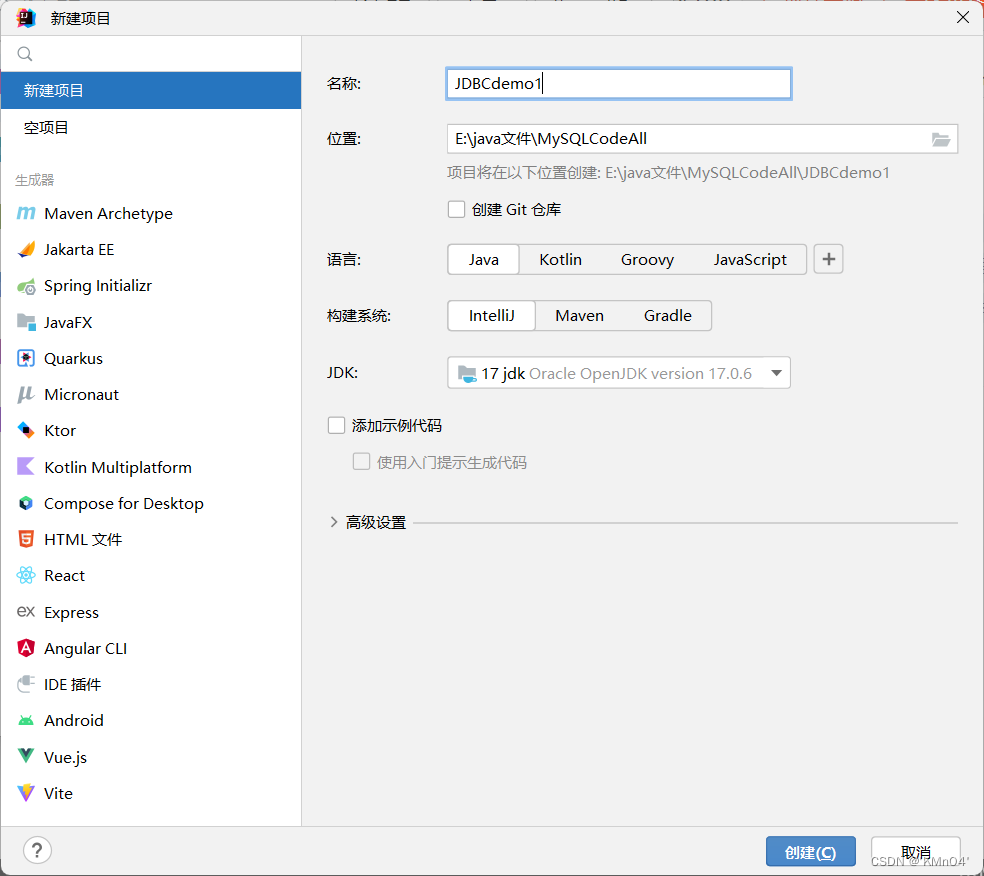Open Spring Initializr generator entry

click(x=151, y=286)
